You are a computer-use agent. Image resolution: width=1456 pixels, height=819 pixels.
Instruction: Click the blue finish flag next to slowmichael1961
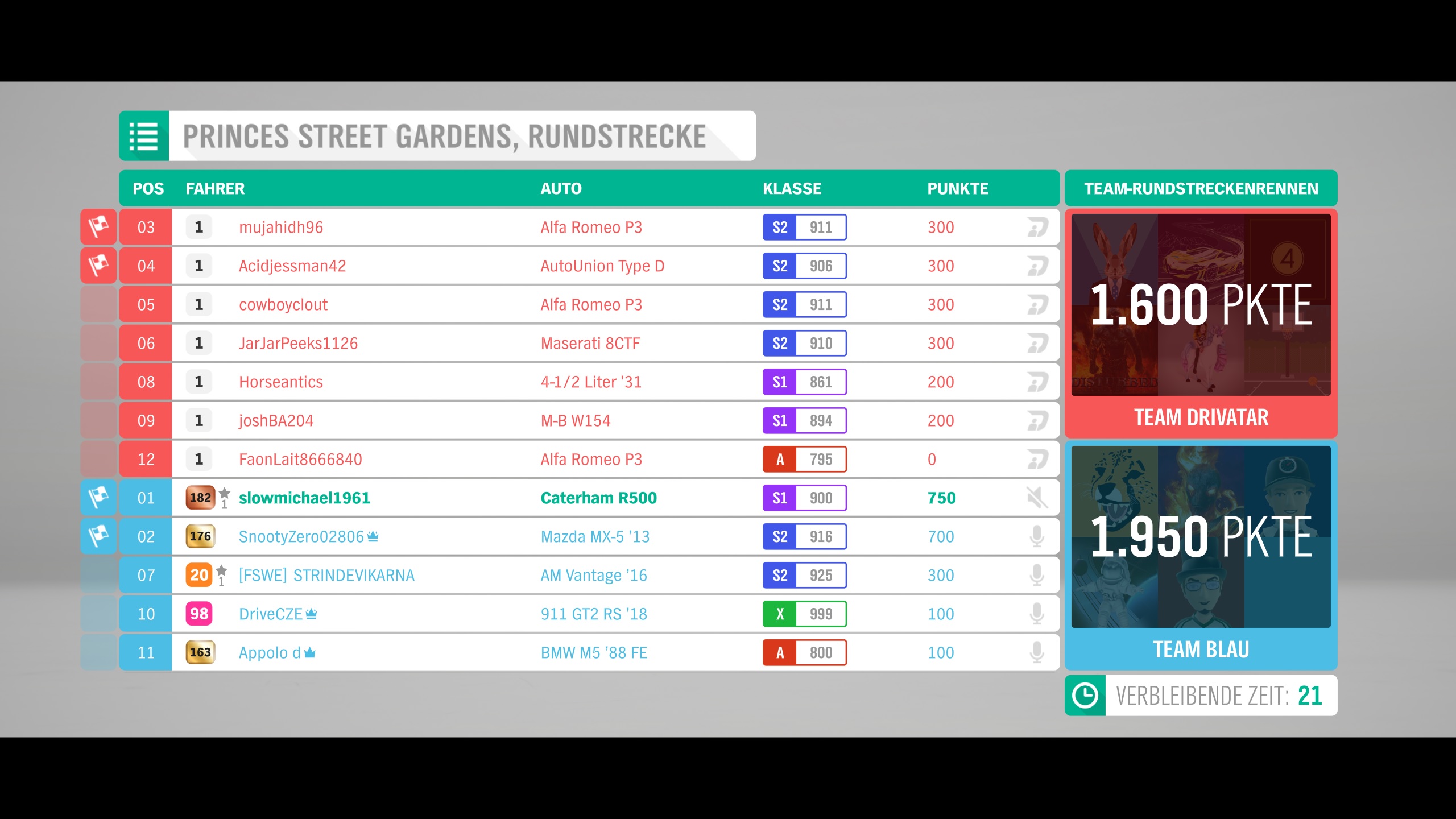[98, 498]
